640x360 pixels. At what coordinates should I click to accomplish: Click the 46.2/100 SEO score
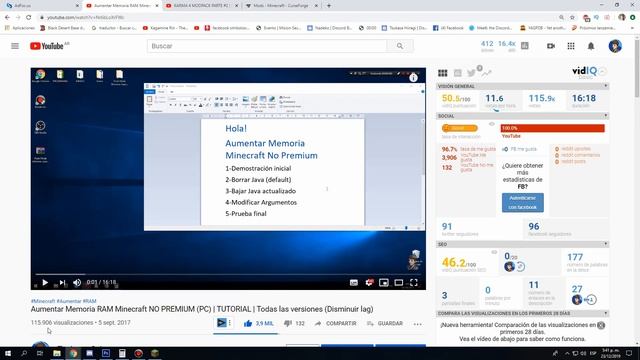459,263
